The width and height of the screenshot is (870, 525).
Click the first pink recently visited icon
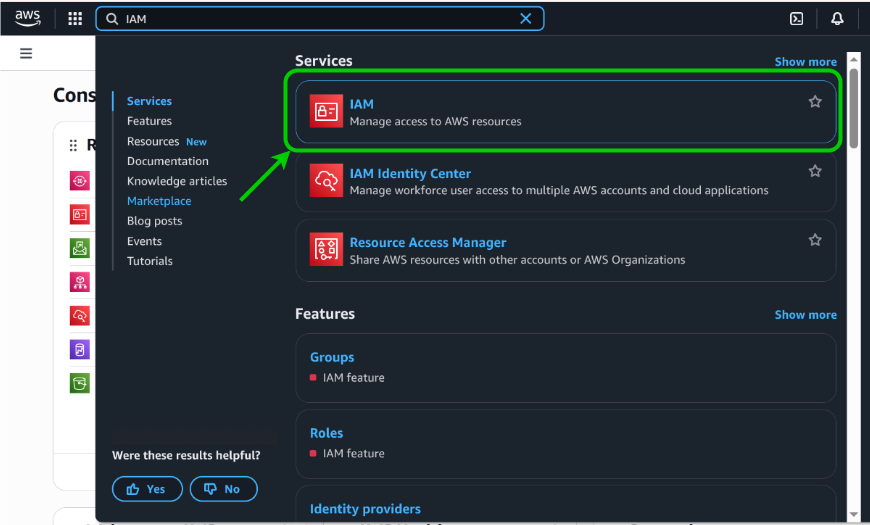(x=80, y=181)
